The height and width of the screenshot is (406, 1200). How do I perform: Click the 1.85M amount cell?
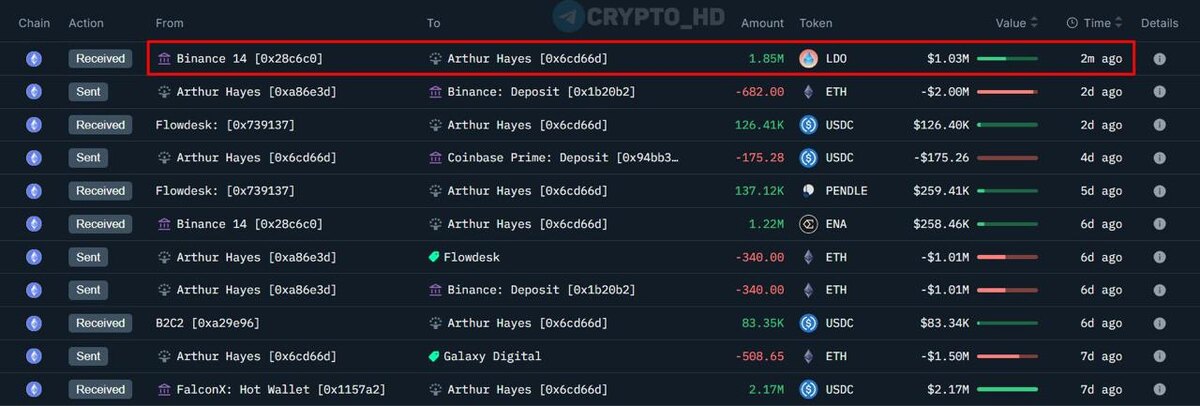pyautogui.click(x=766, y=59)
